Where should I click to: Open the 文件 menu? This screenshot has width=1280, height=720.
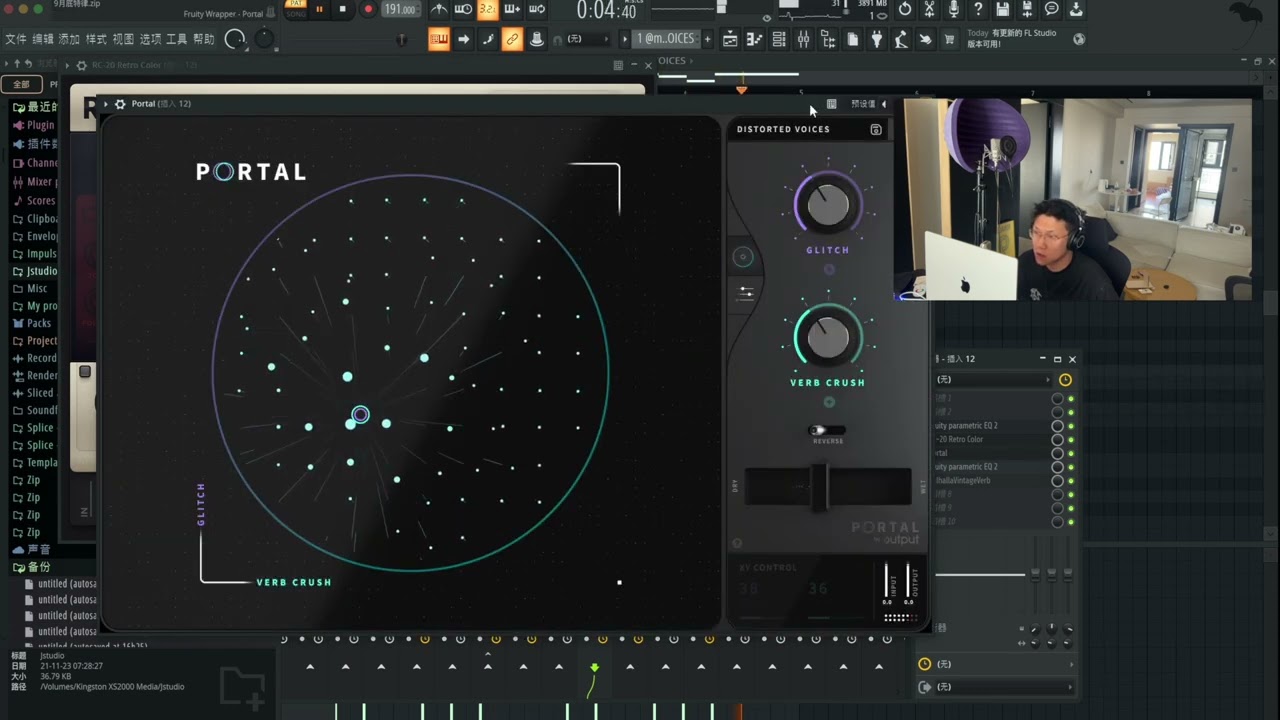coord(16,39)
